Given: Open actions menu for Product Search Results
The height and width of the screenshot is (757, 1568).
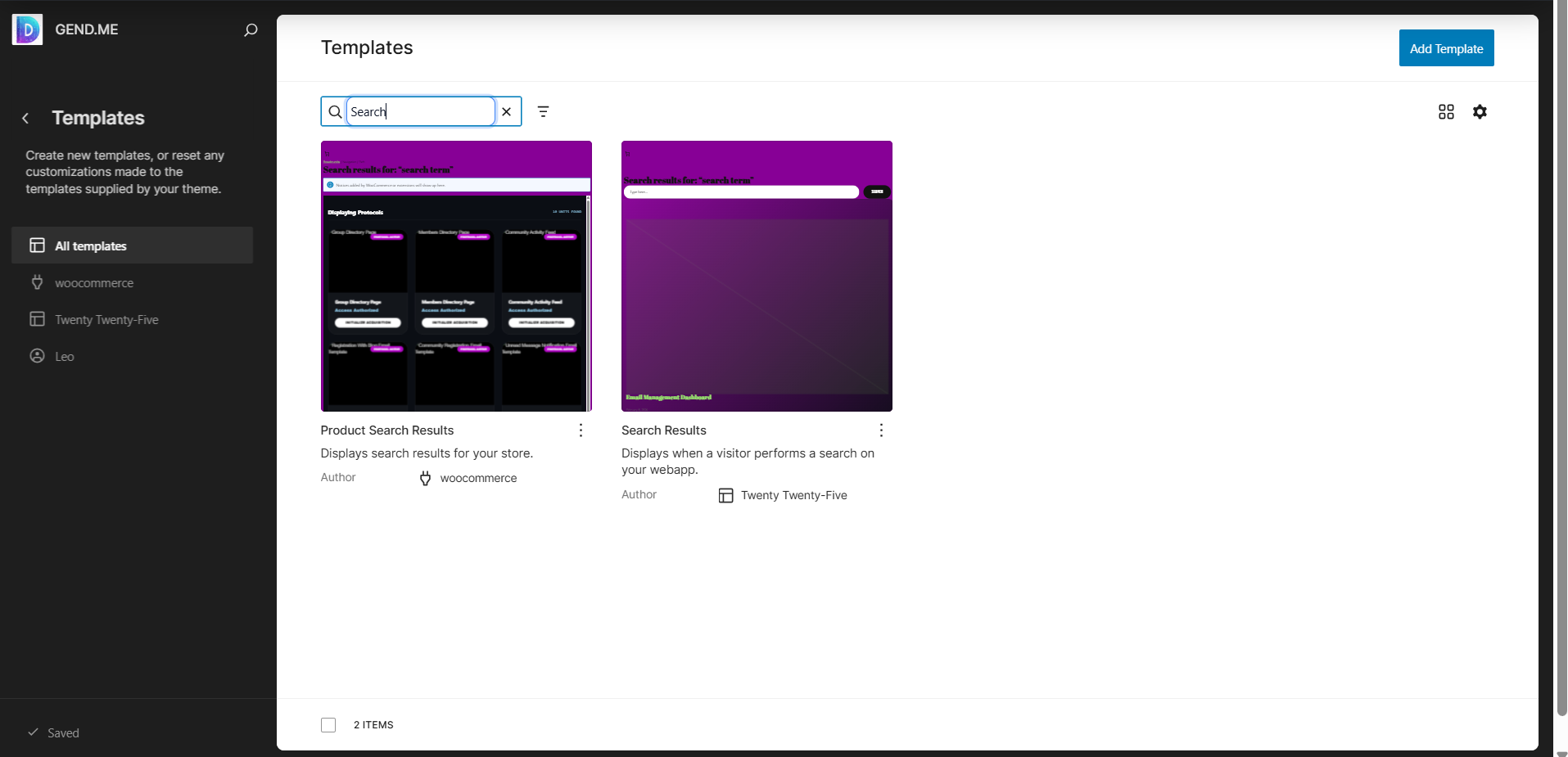Looking at the screenshot, I should coord(581,430).
